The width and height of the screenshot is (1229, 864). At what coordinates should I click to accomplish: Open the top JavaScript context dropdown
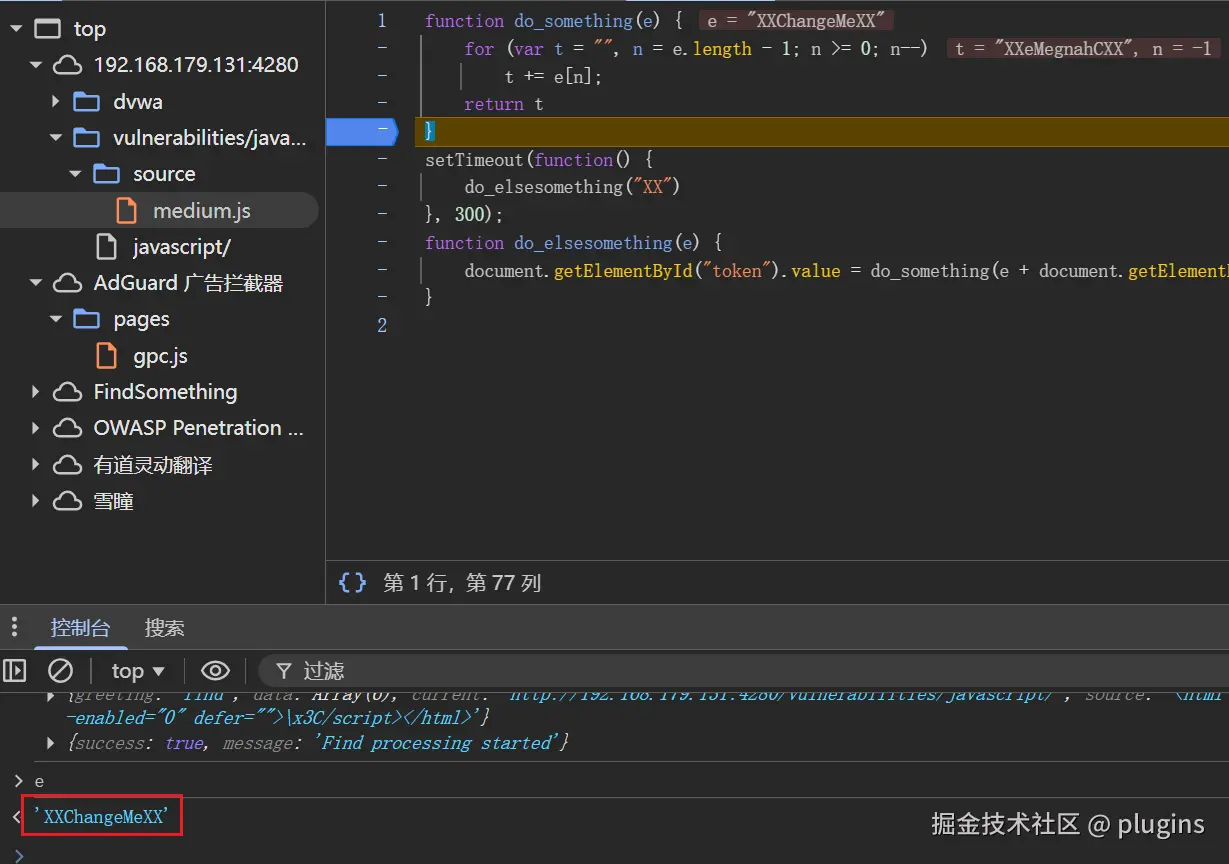click(138, 671)
